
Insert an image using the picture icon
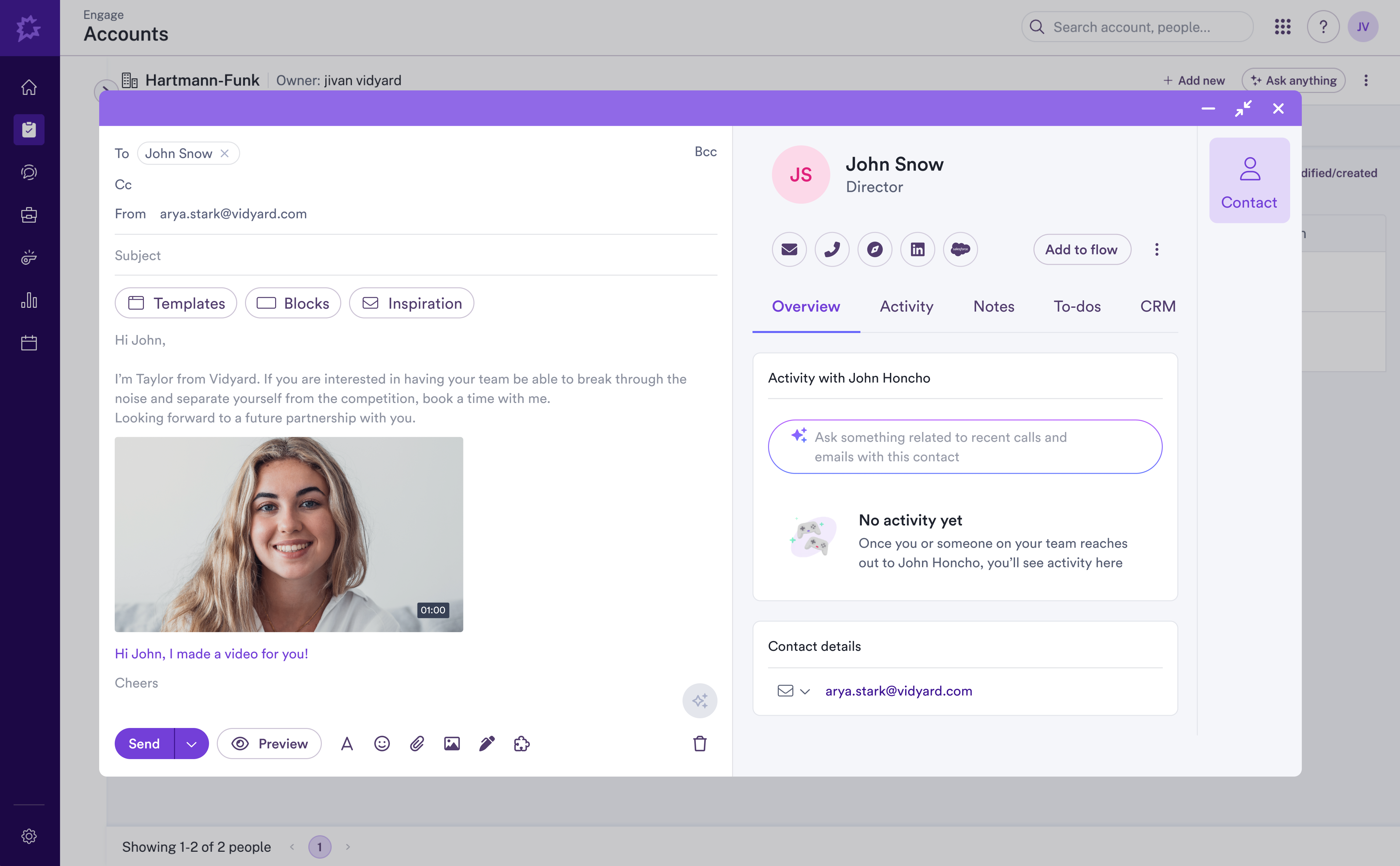[x=452, y=744]
